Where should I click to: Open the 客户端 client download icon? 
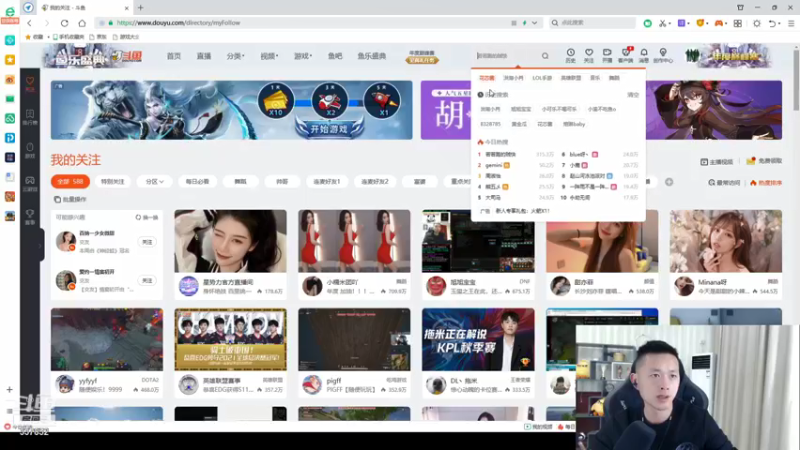[626, 55]
